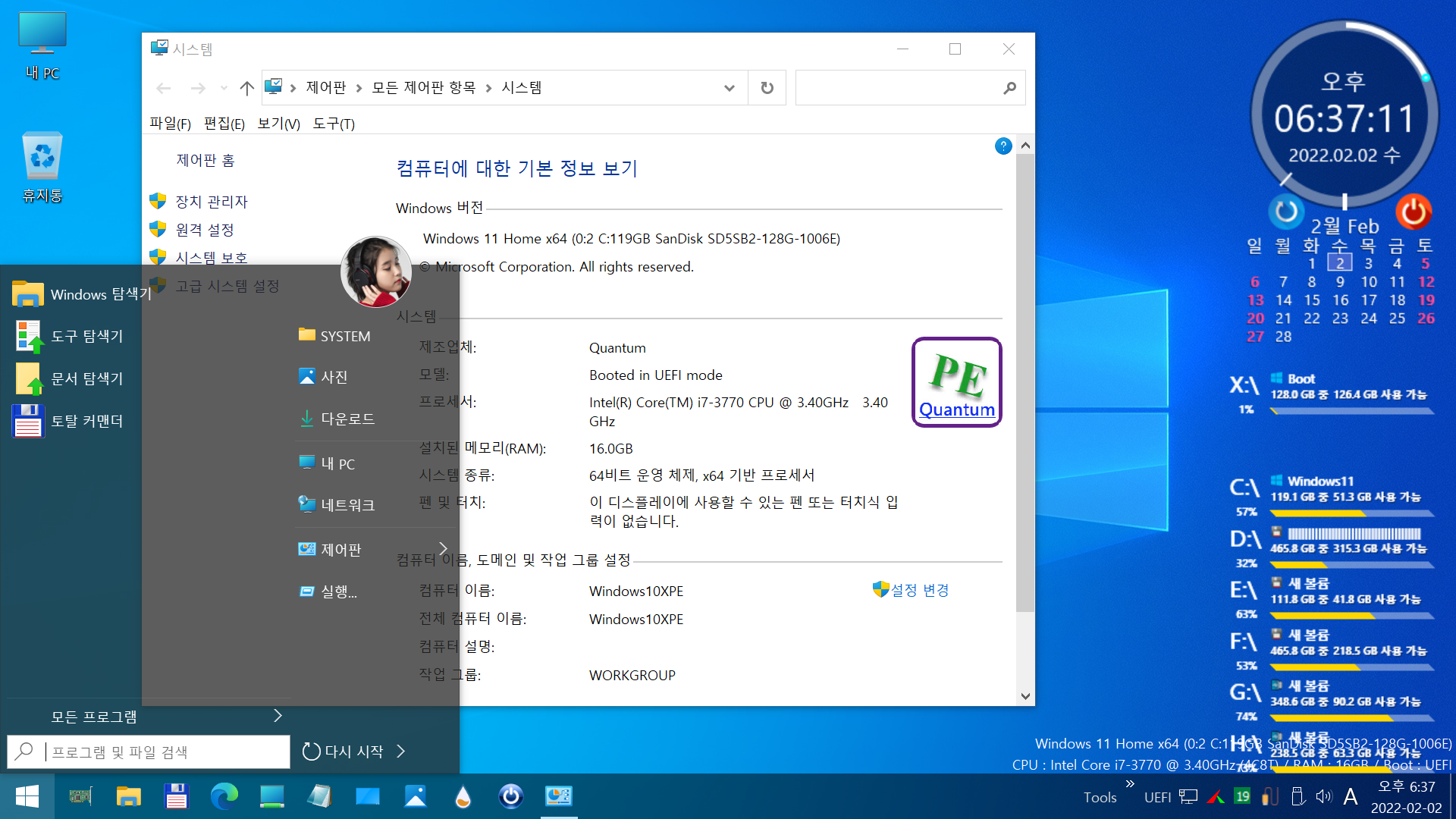Screen dimensions: 1456x819
Task: Expand power options arrow next to 다시 시작
Action: [401, 752]
